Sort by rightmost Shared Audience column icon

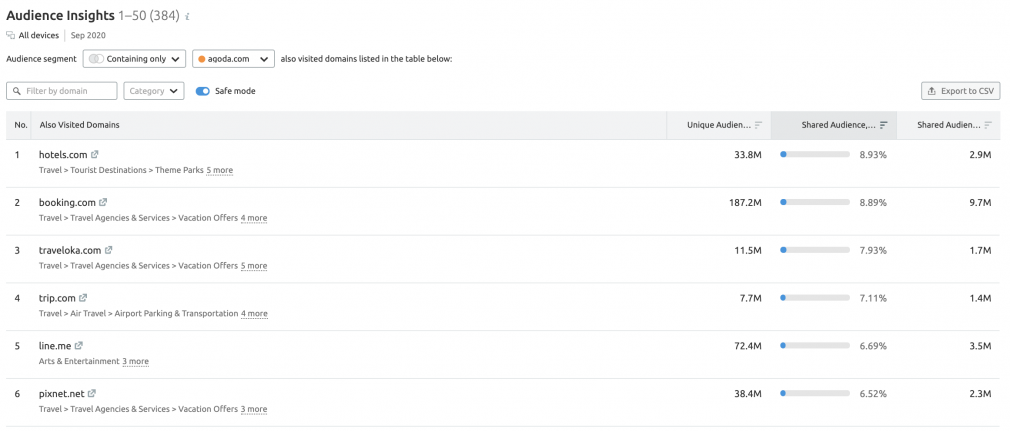(x=987, y=125)
